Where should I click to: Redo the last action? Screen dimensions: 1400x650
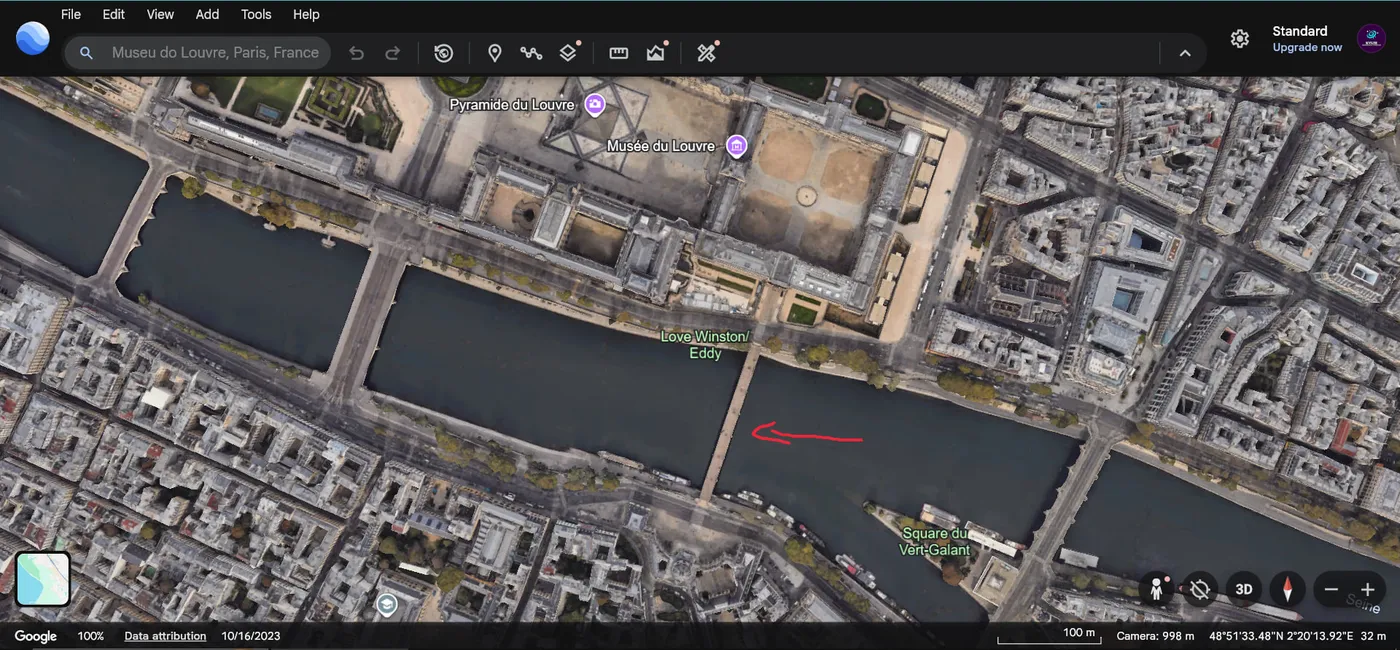[393, 53]
